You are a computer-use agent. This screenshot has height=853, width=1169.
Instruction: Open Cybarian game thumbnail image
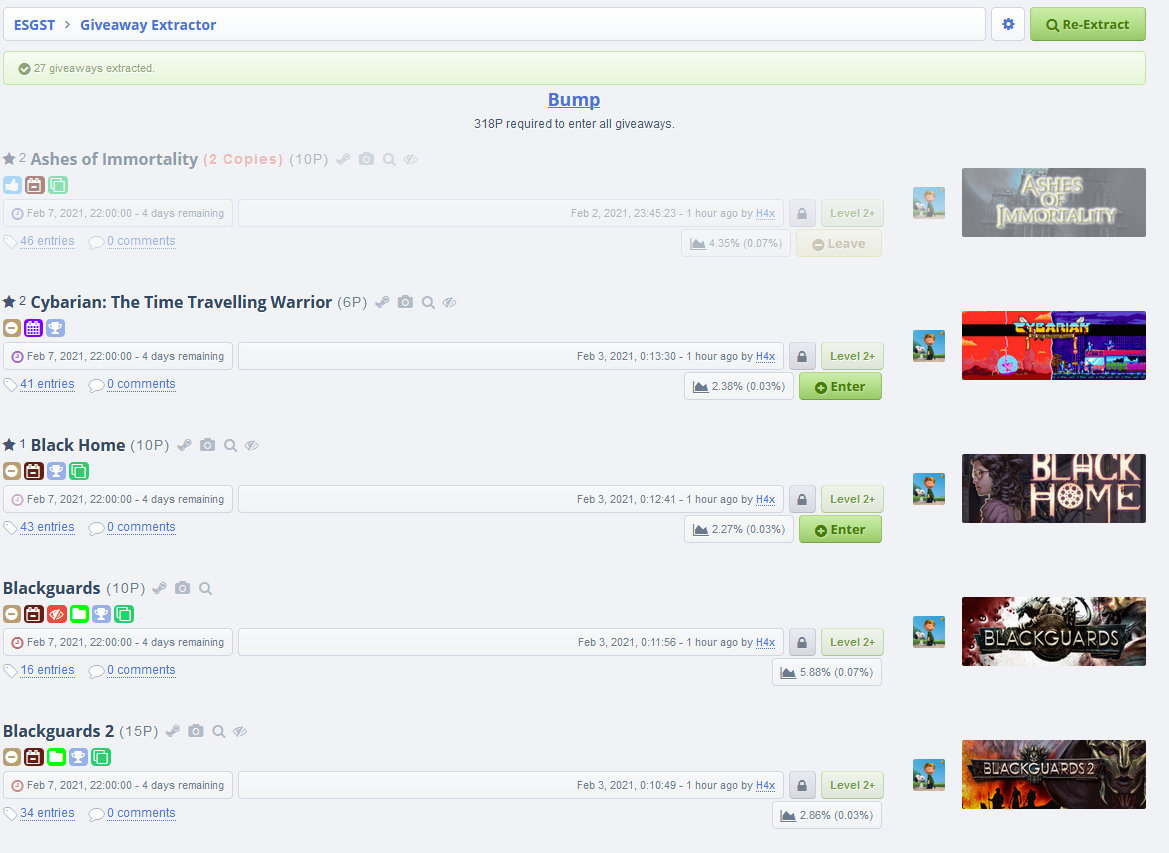click(x=1053, y=346)
